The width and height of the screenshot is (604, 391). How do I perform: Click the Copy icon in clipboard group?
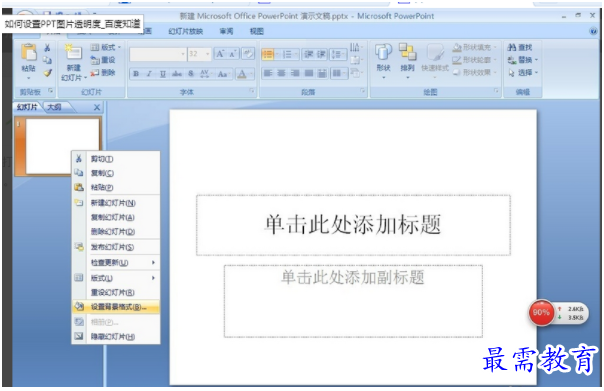[47, 60]
